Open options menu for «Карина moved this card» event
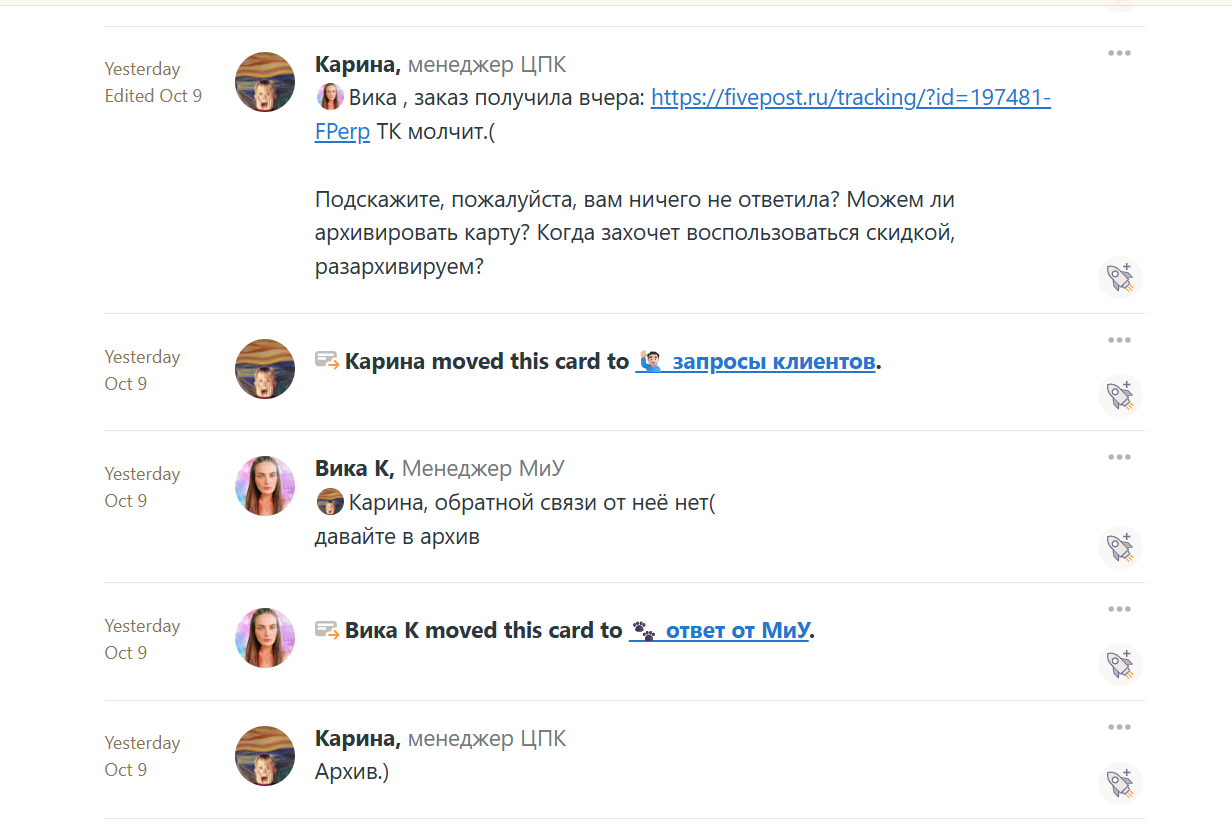 coord(1119,340)
